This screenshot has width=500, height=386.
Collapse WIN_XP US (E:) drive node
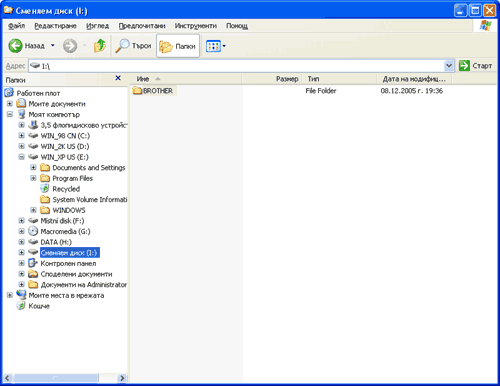(22, 157)
